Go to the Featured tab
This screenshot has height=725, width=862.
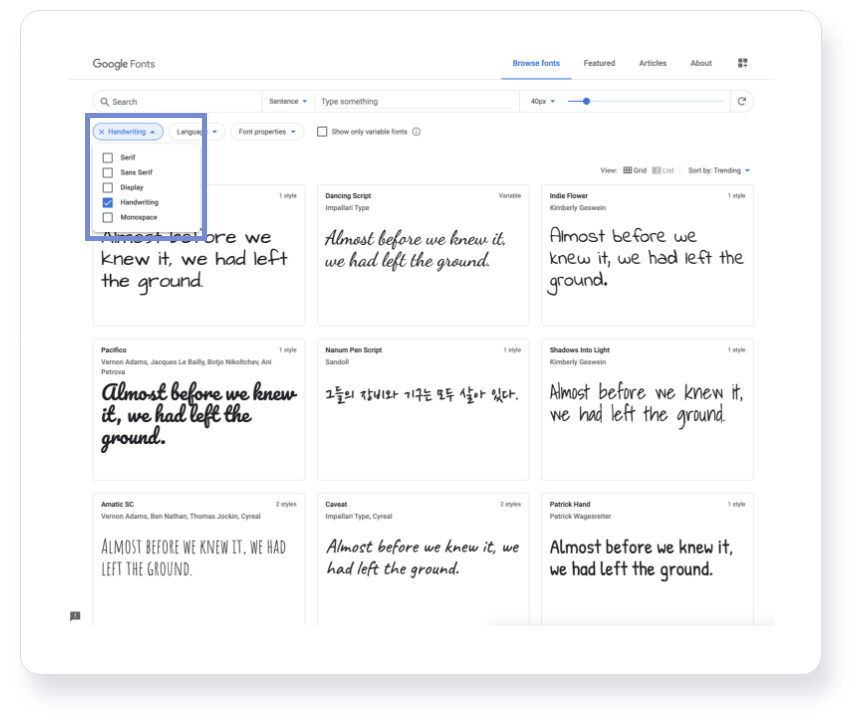(x=599, y=63)
